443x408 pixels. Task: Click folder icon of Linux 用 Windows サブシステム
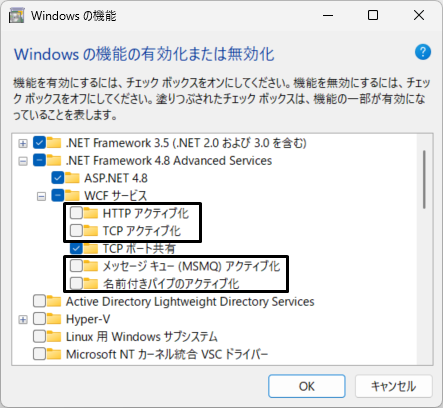coord(54,337)
